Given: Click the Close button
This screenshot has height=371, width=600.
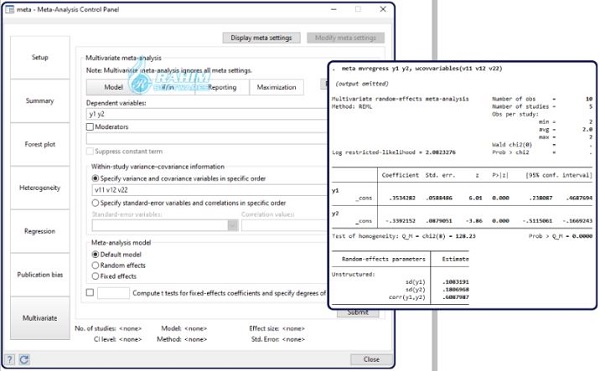Looking at the screenshot, I should pyautogui.click(x=371, y=360).
